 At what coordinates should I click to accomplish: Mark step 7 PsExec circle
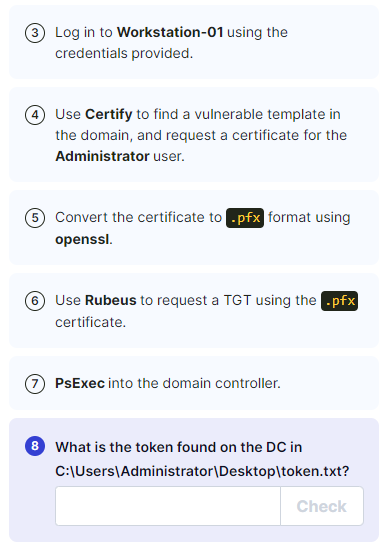pos(35,383)
